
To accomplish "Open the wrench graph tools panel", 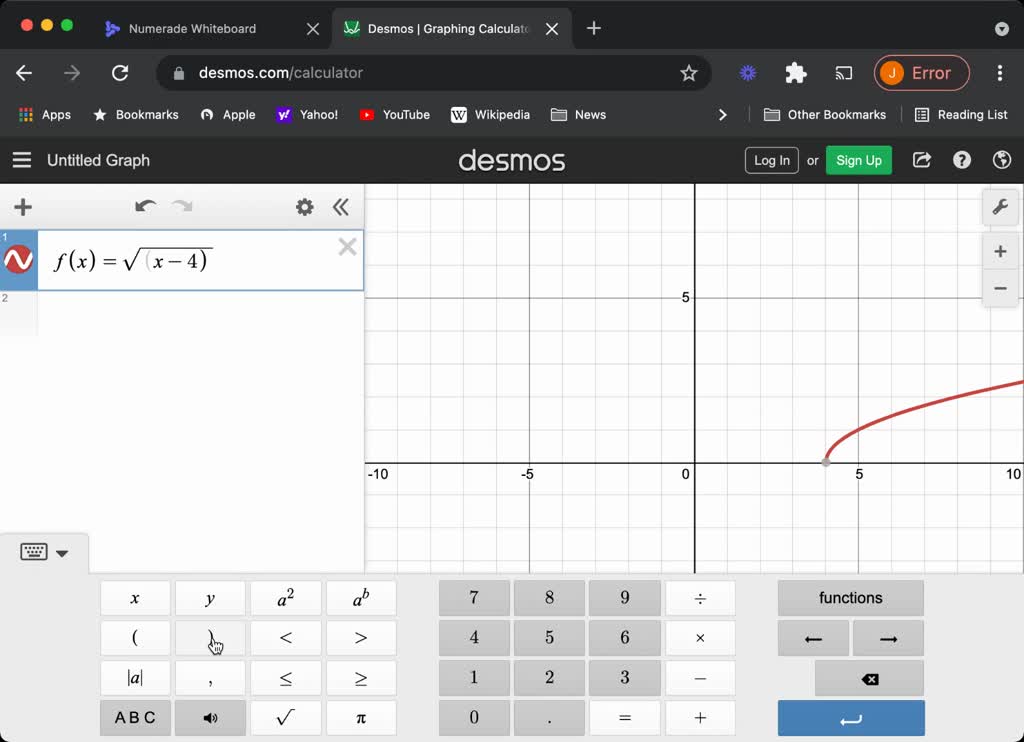I will pos(1000,207).
